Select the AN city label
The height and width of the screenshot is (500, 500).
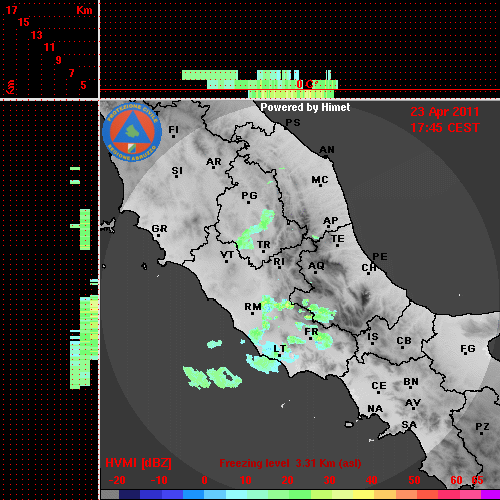pos(327,150)
